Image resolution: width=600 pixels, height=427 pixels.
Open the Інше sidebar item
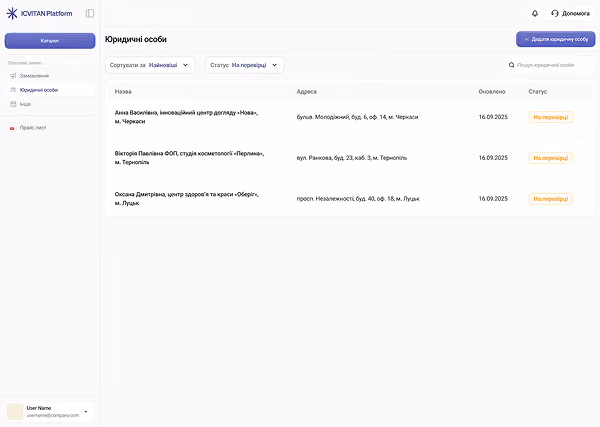point(50,104)
